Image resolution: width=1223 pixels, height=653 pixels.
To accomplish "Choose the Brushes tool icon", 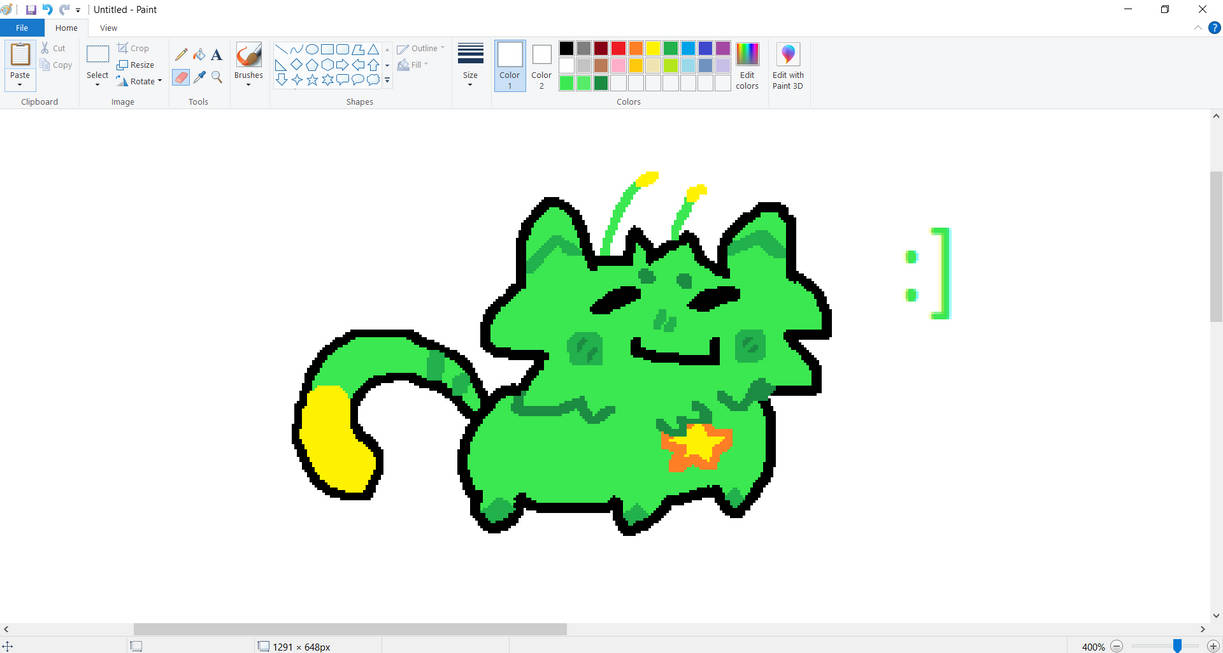I will [x=248, y=55].
